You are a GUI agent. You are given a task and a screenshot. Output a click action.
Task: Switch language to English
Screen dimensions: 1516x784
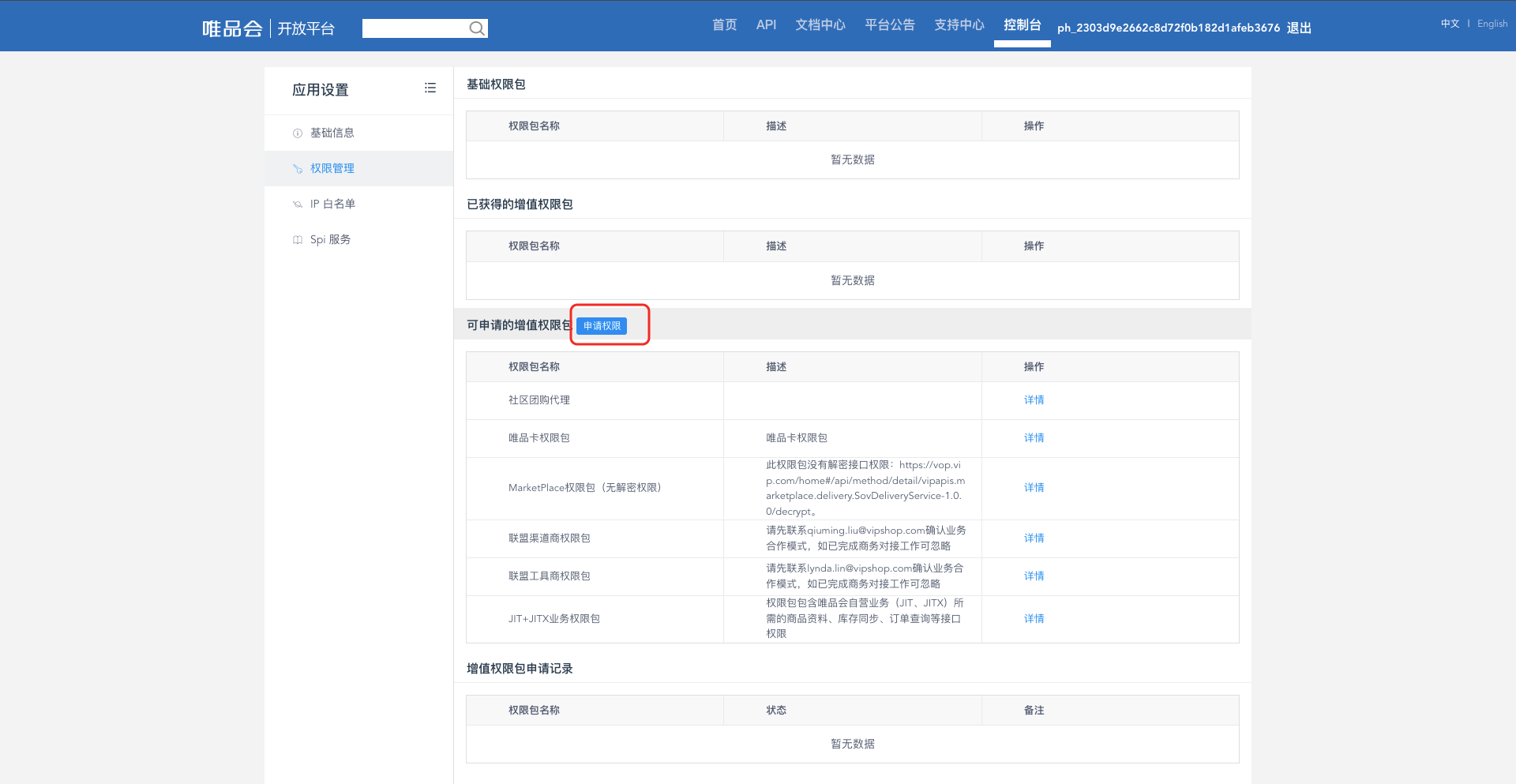1492,24
